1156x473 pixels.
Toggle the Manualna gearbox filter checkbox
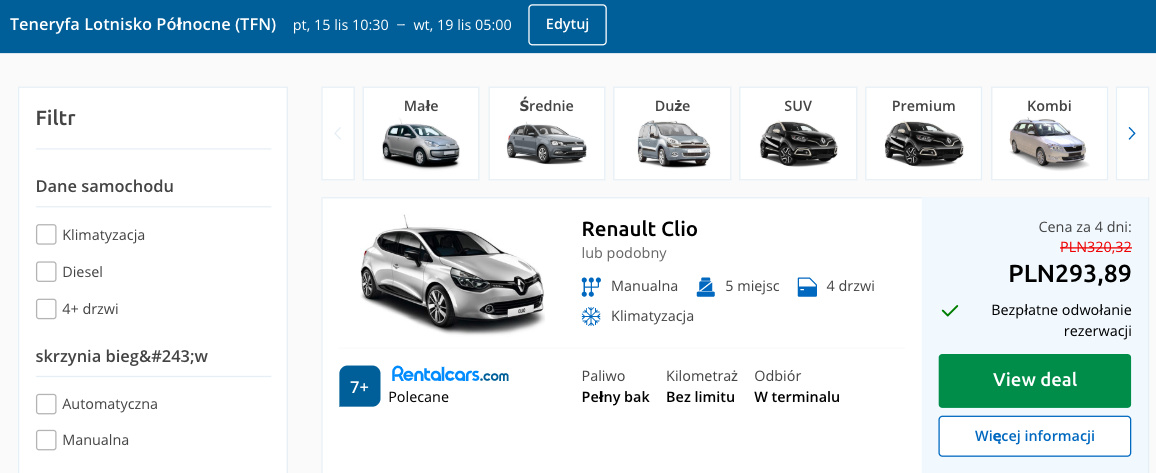coord(46,440)
